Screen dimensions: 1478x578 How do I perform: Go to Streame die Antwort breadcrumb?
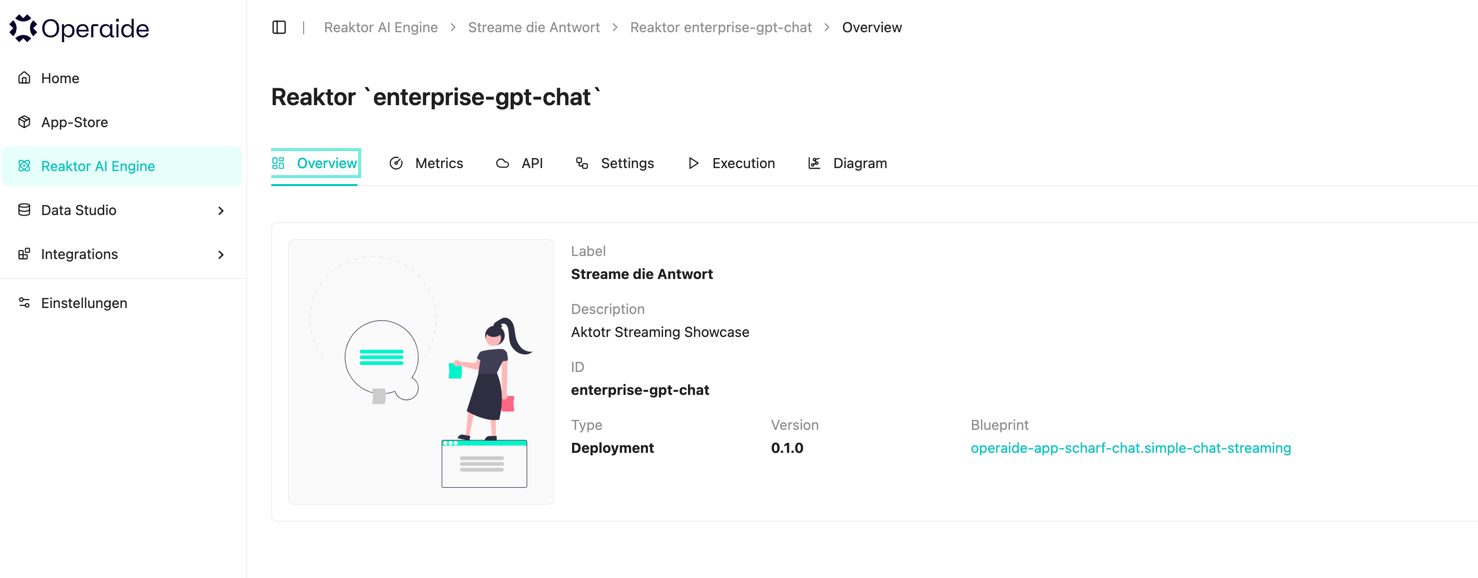point(534,28)
